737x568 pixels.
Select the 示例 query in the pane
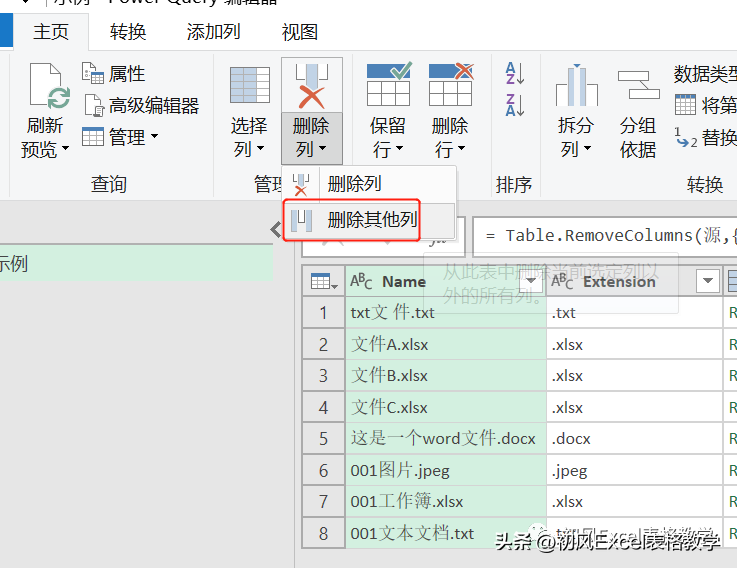(136, 263)
